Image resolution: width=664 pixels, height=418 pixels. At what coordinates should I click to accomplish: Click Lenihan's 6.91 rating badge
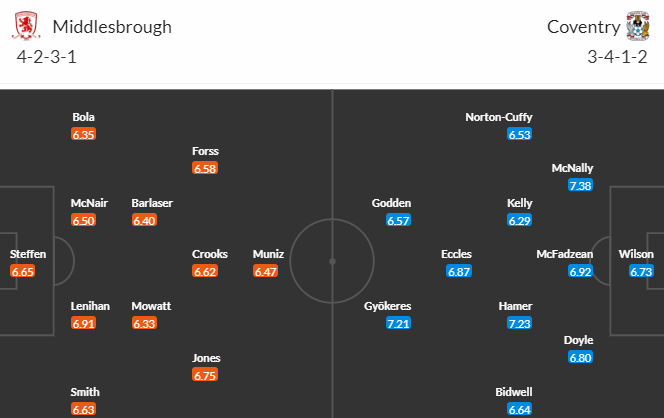point(83,324)
